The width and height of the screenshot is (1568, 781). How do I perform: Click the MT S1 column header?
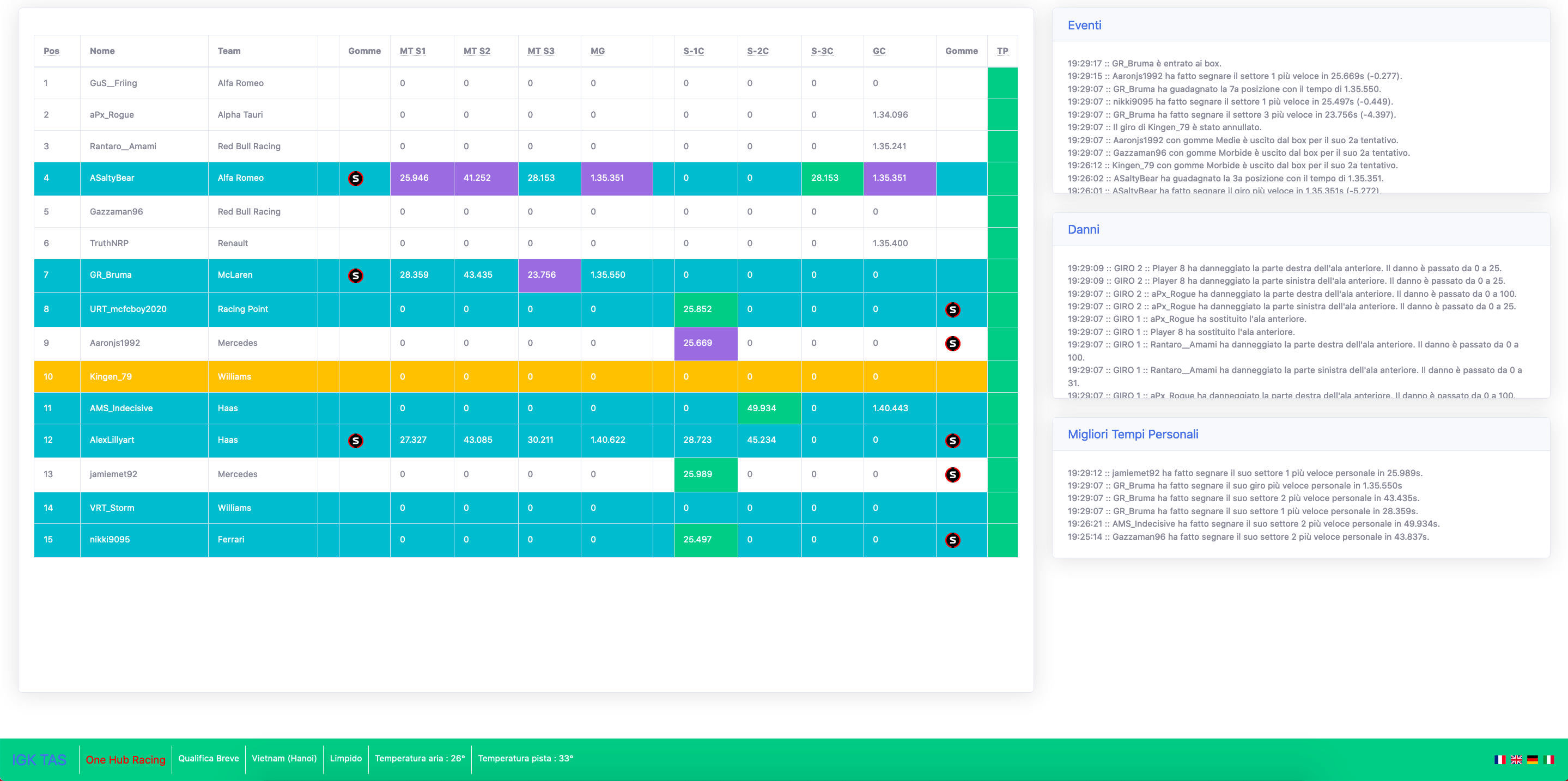[x=412, y=51]
